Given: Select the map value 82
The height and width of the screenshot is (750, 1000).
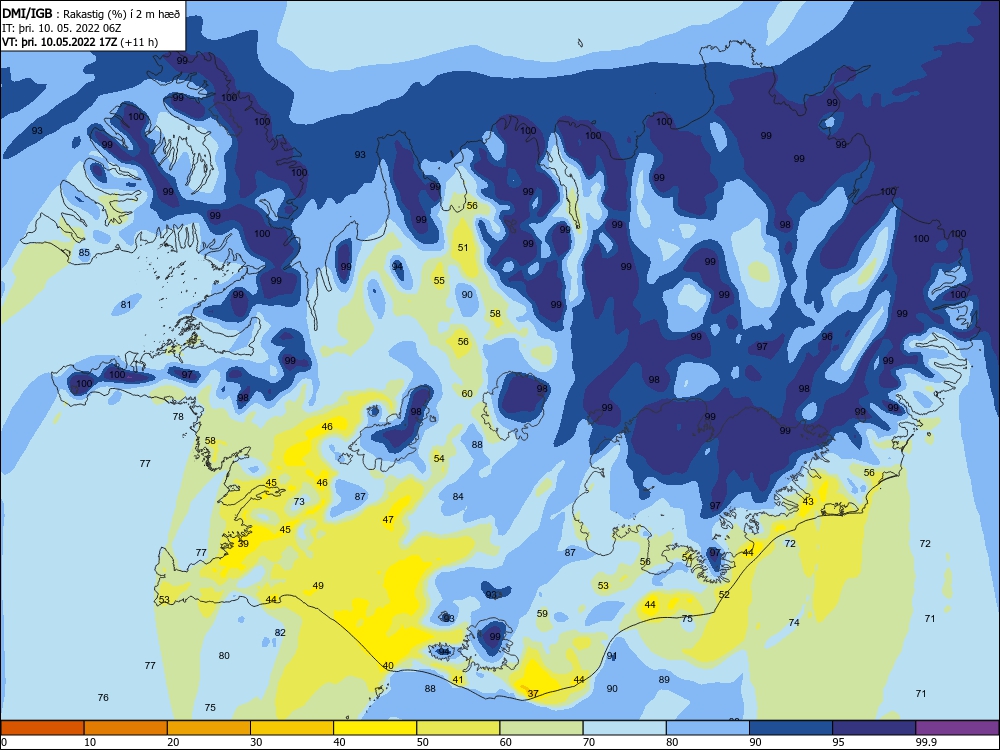Looking at the screenshot, I should coord(280,632).
